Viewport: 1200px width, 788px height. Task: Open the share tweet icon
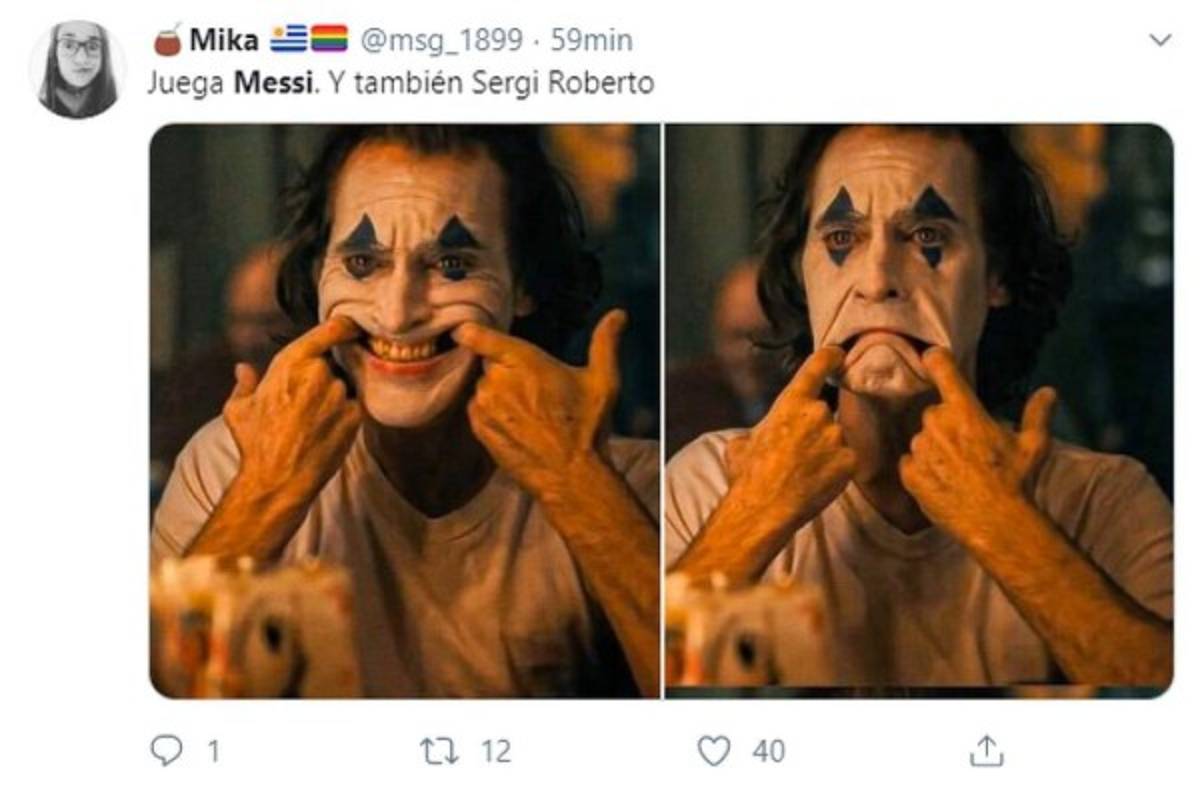tap(986, 750)
